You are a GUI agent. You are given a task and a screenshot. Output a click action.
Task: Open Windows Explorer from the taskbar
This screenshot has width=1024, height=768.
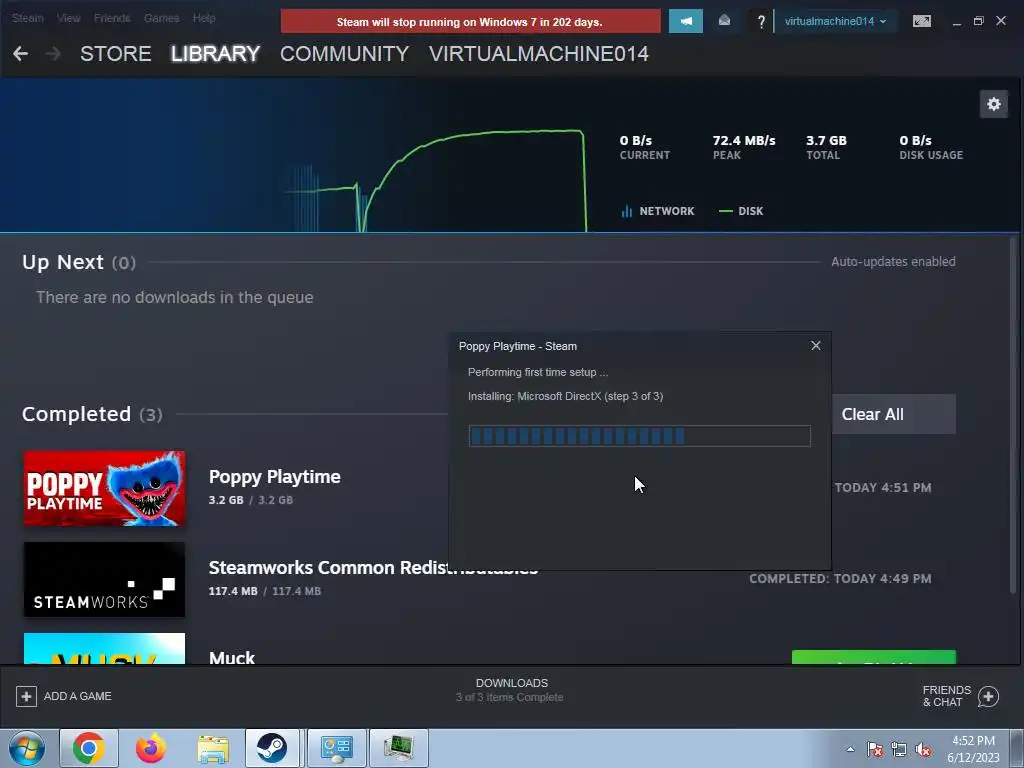point(213,748)
